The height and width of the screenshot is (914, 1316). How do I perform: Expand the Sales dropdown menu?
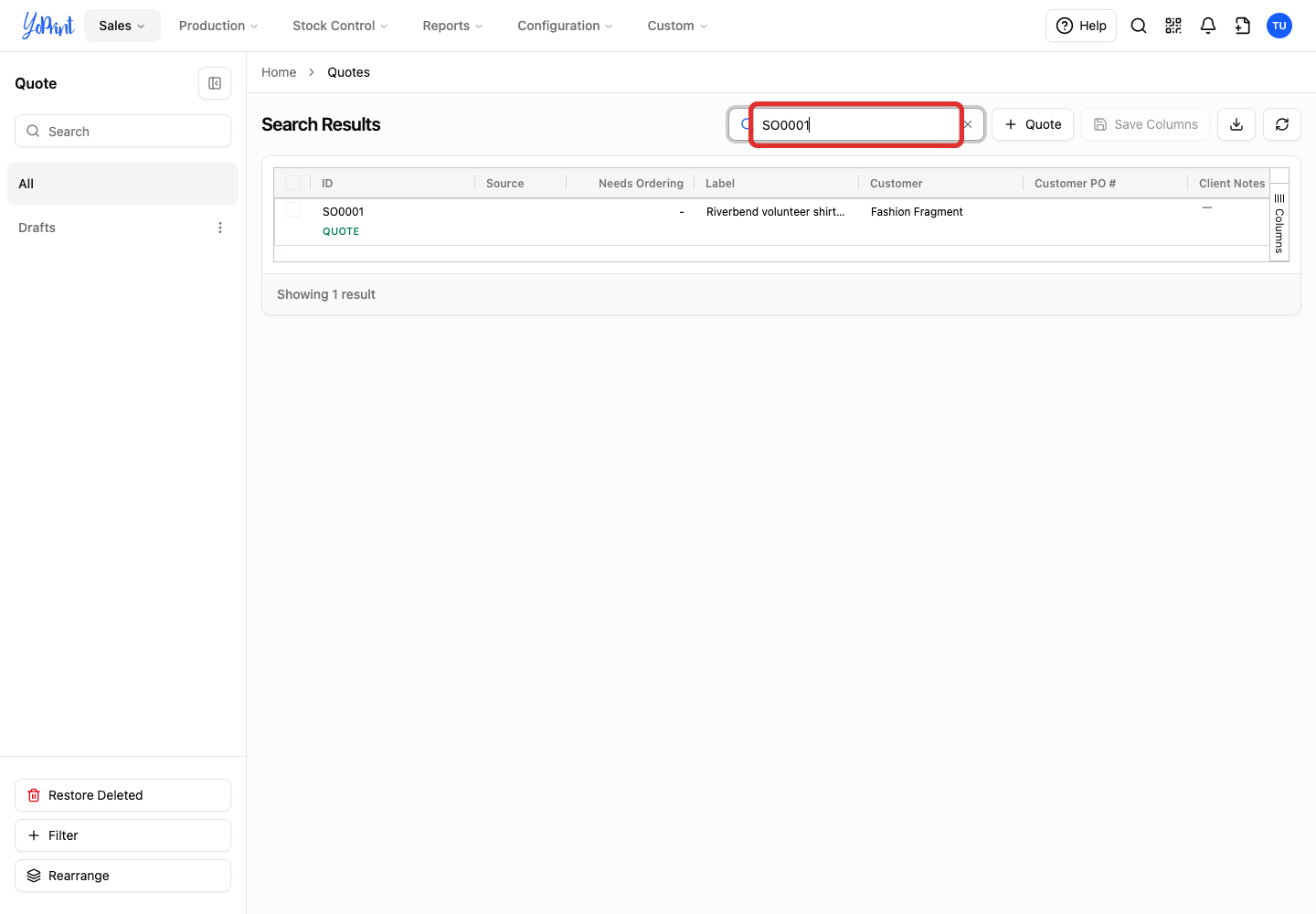click(x=122, y=26)
